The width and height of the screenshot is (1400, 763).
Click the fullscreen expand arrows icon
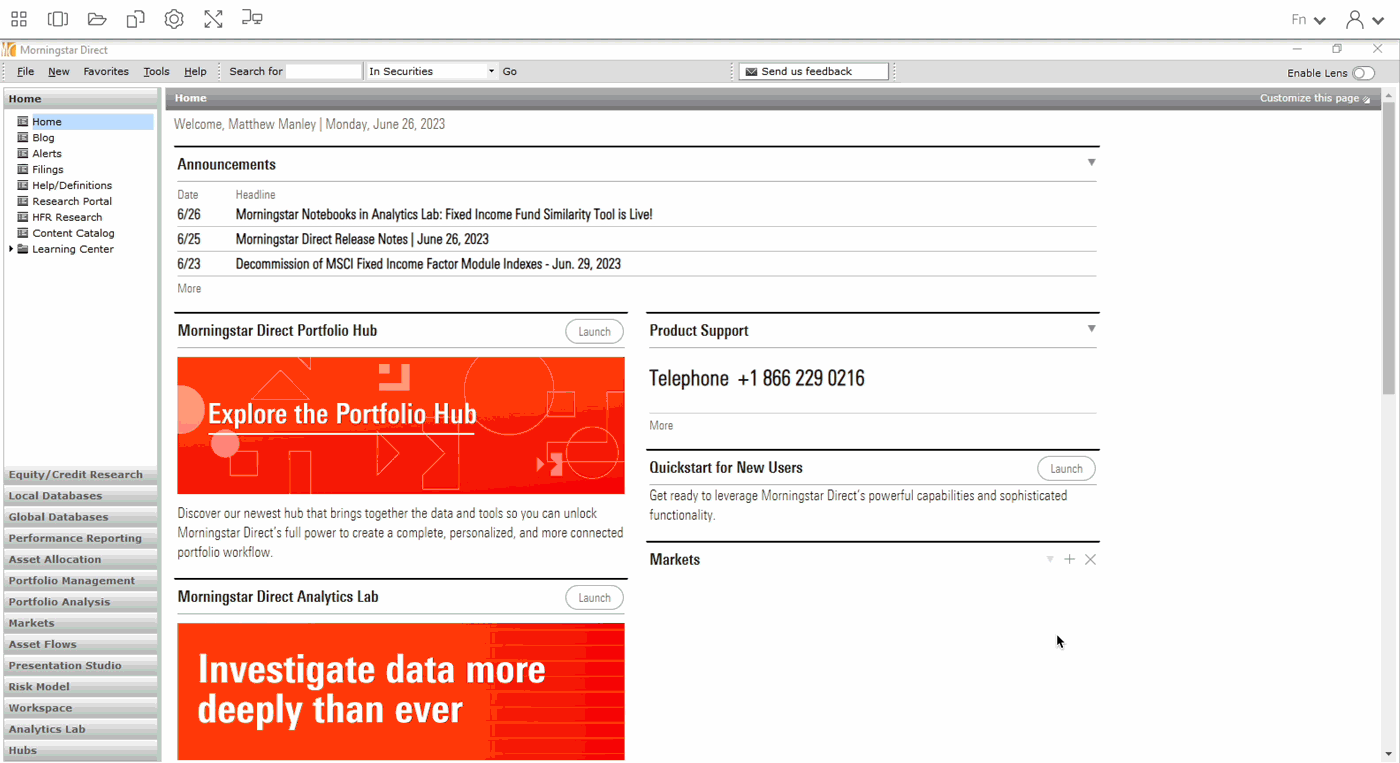point(213,19)
